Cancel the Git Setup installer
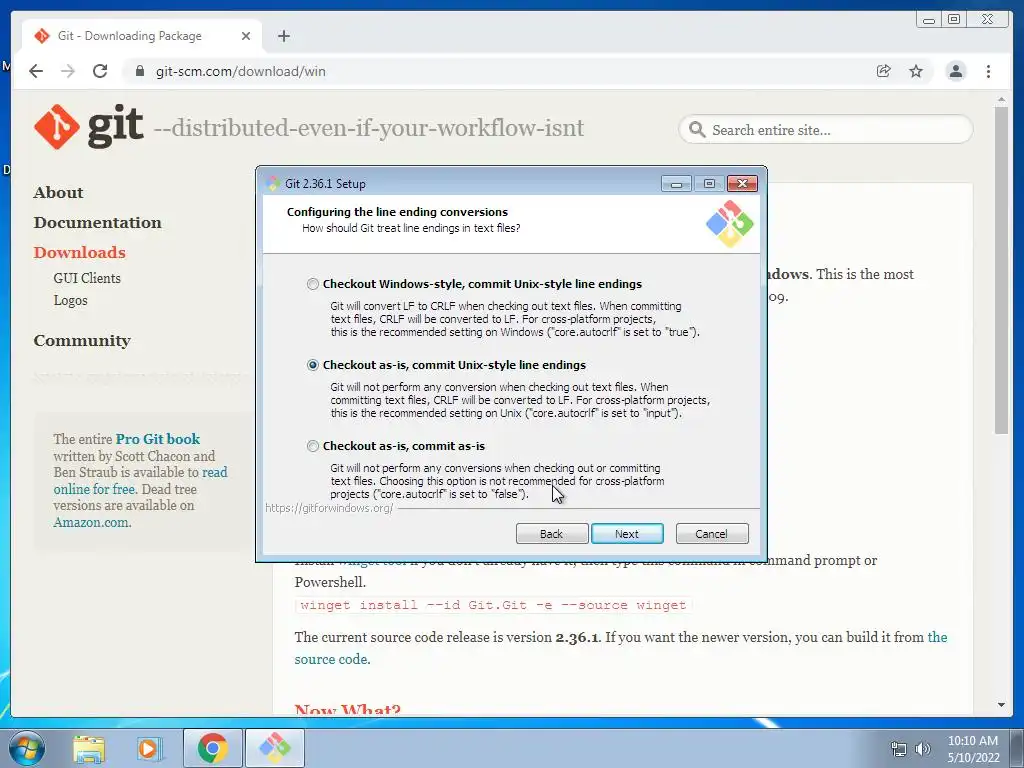The width and height of the screenshot is (1024, 768). point(712,534)
